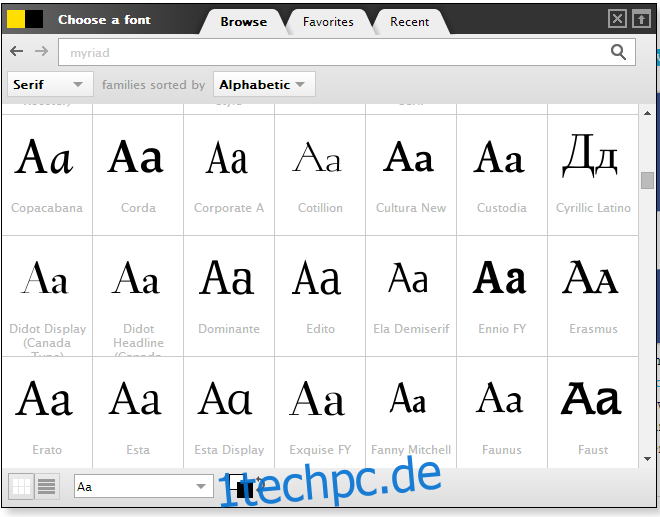Select the Erato font sample
The height and width of the screenshot is (517, 660).
pyautogui.click(x=47, y=413)
